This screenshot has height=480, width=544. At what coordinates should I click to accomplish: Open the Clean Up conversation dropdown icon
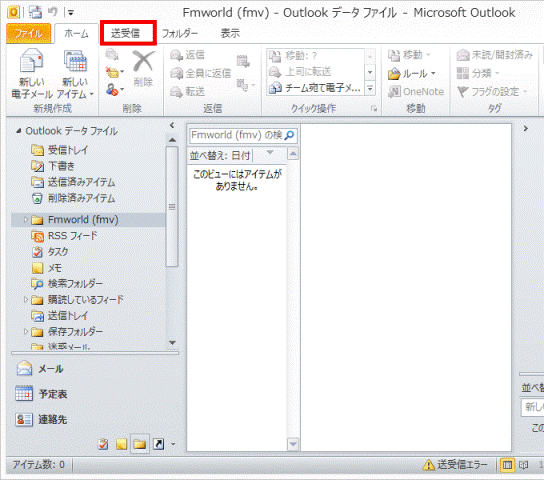115,72
